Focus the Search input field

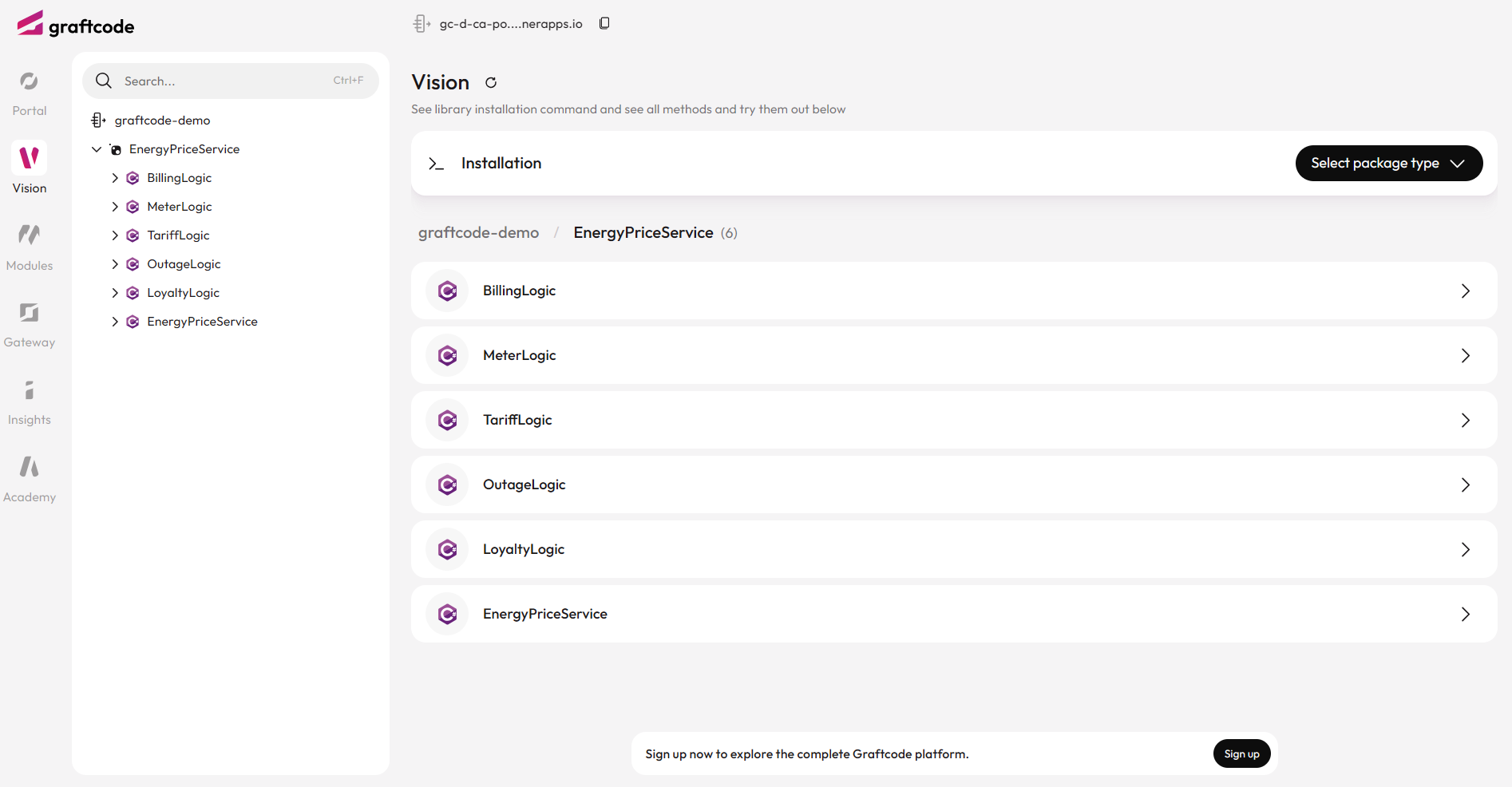pyautogui.click(x=231, y=81)
